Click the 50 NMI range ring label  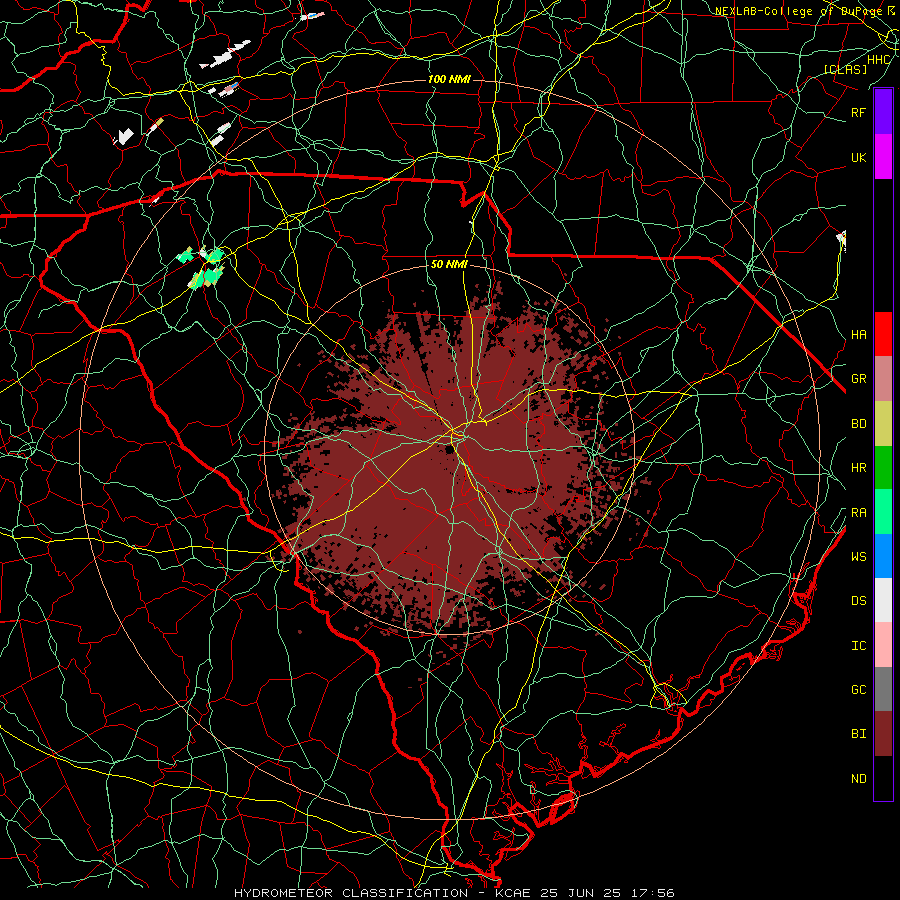[x=449, y=264]
